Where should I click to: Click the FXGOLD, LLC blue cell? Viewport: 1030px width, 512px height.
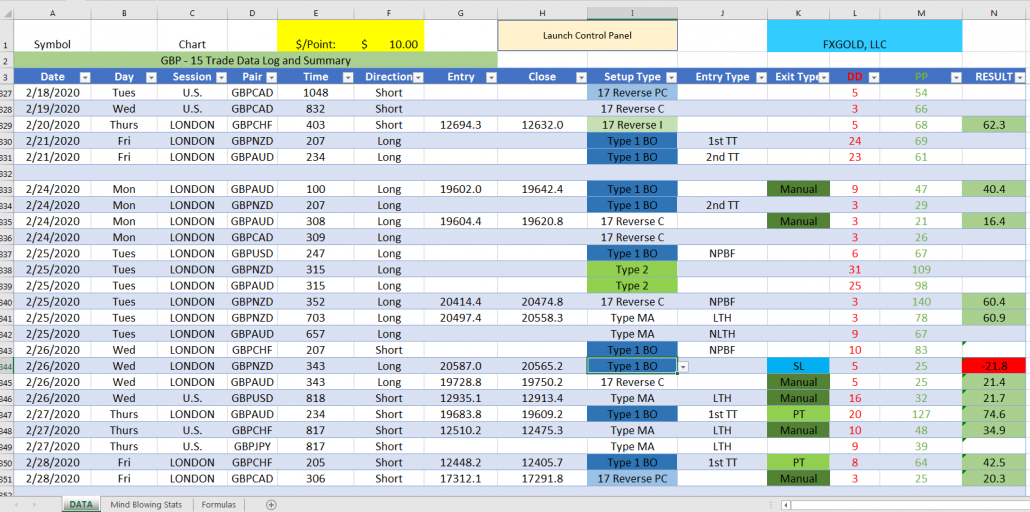pyautogui.click(x=864, y=44)
